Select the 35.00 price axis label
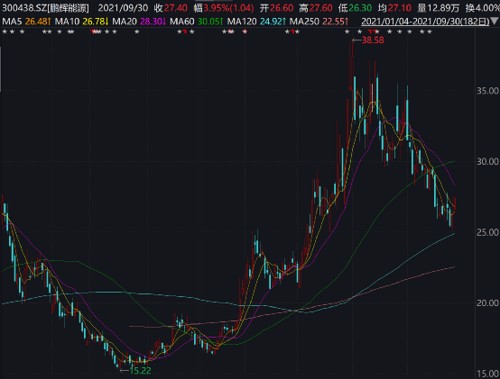Image resolution: width=500 pixels, height=379 pixels. point(487,91)
